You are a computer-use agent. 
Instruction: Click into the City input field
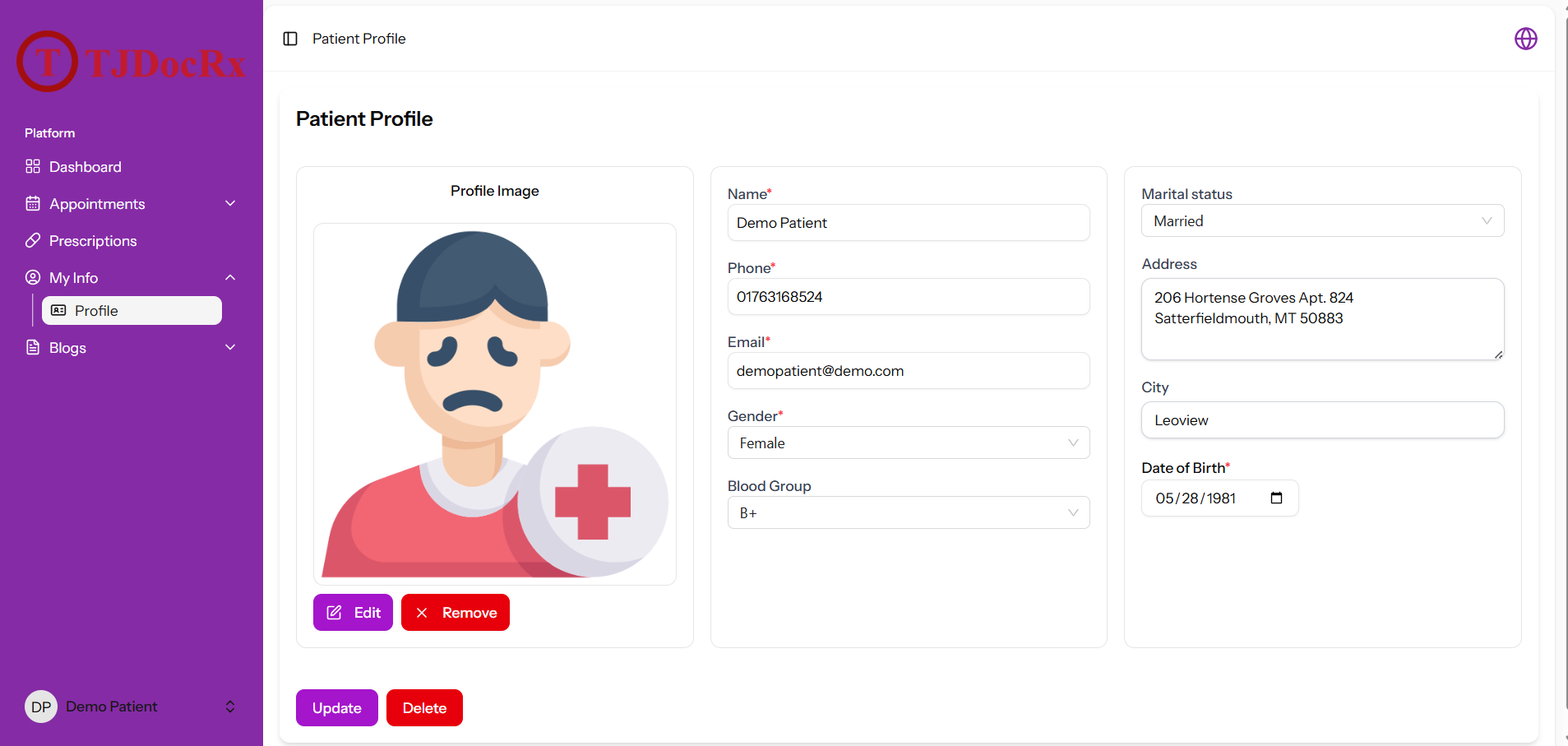point(1322,419)
